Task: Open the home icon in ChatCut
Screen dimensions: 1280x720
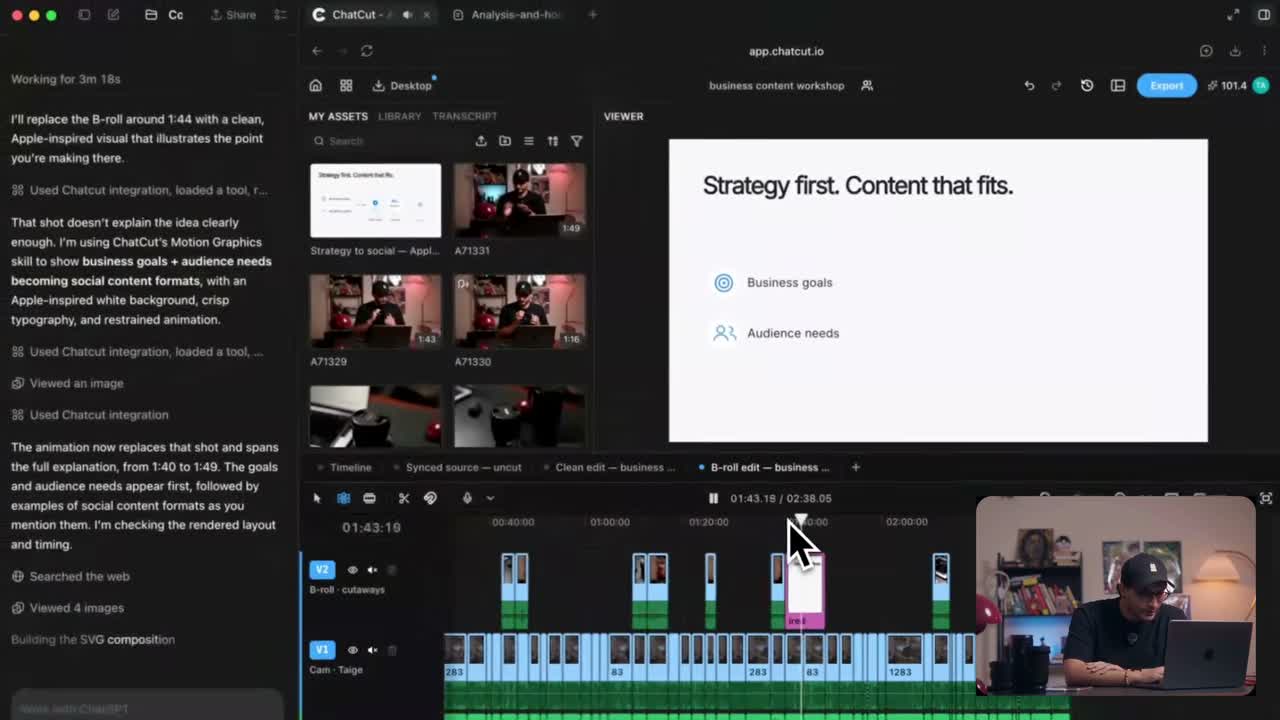Action: coord(316,86)
